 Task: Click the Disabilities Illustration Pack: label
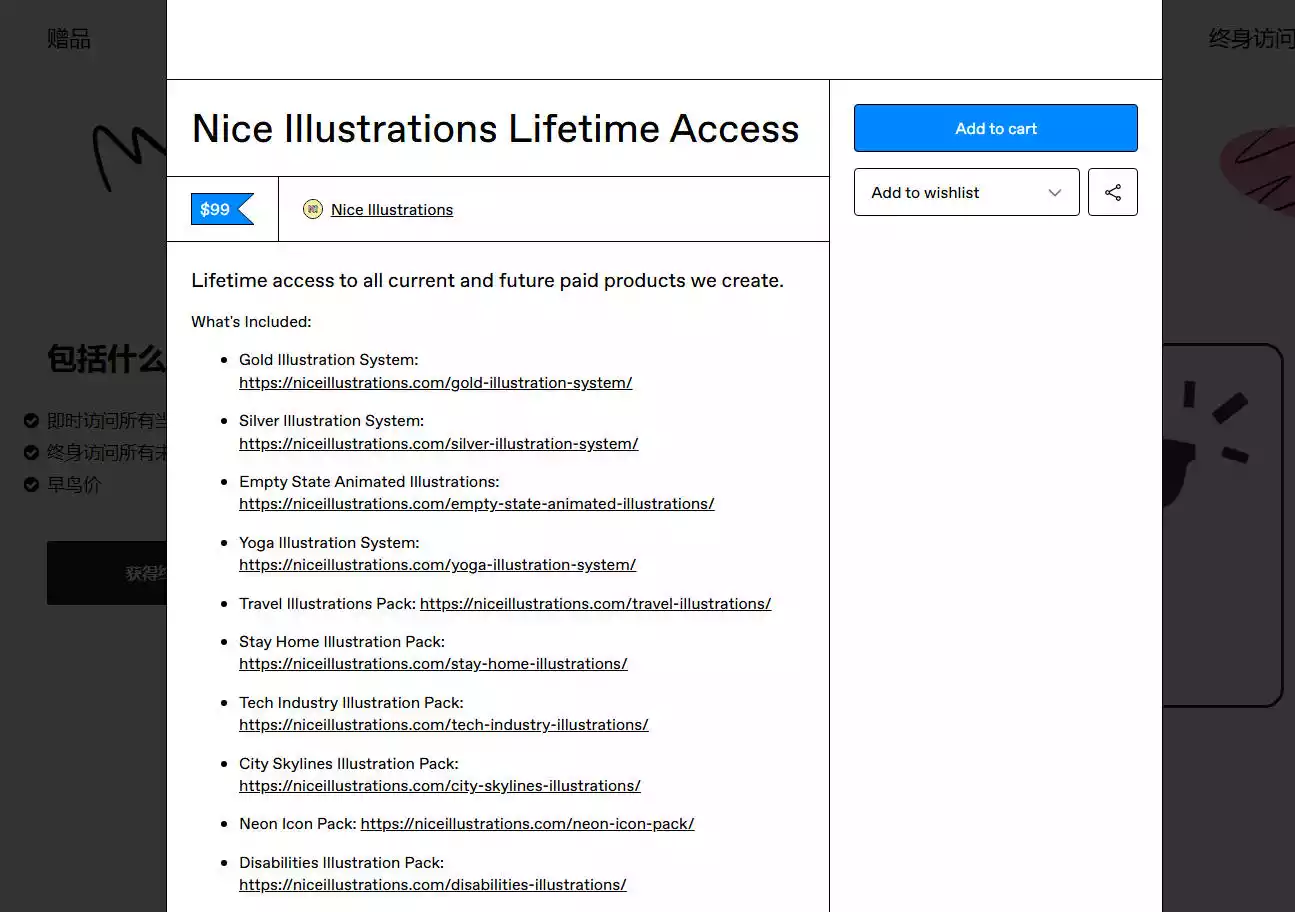point(342,862)
